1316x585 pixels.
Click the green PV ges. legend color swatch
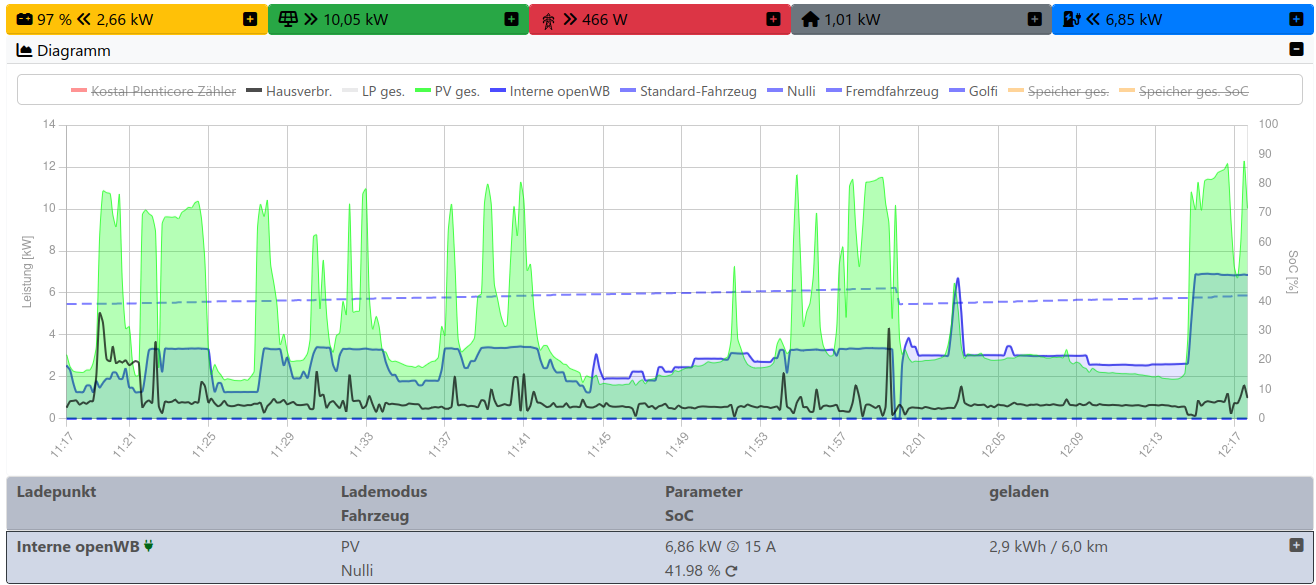(422, 91)
